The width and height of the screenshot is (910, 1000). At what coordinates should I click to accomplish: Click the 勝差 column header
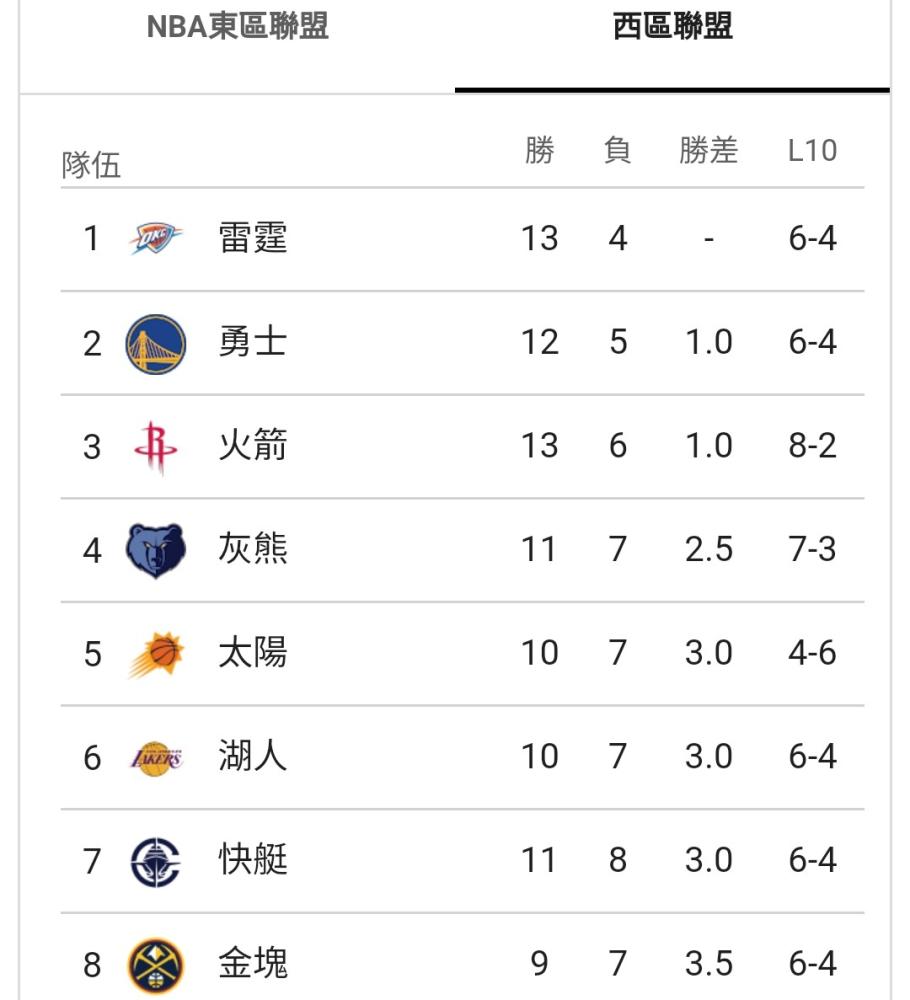[708, 151]
